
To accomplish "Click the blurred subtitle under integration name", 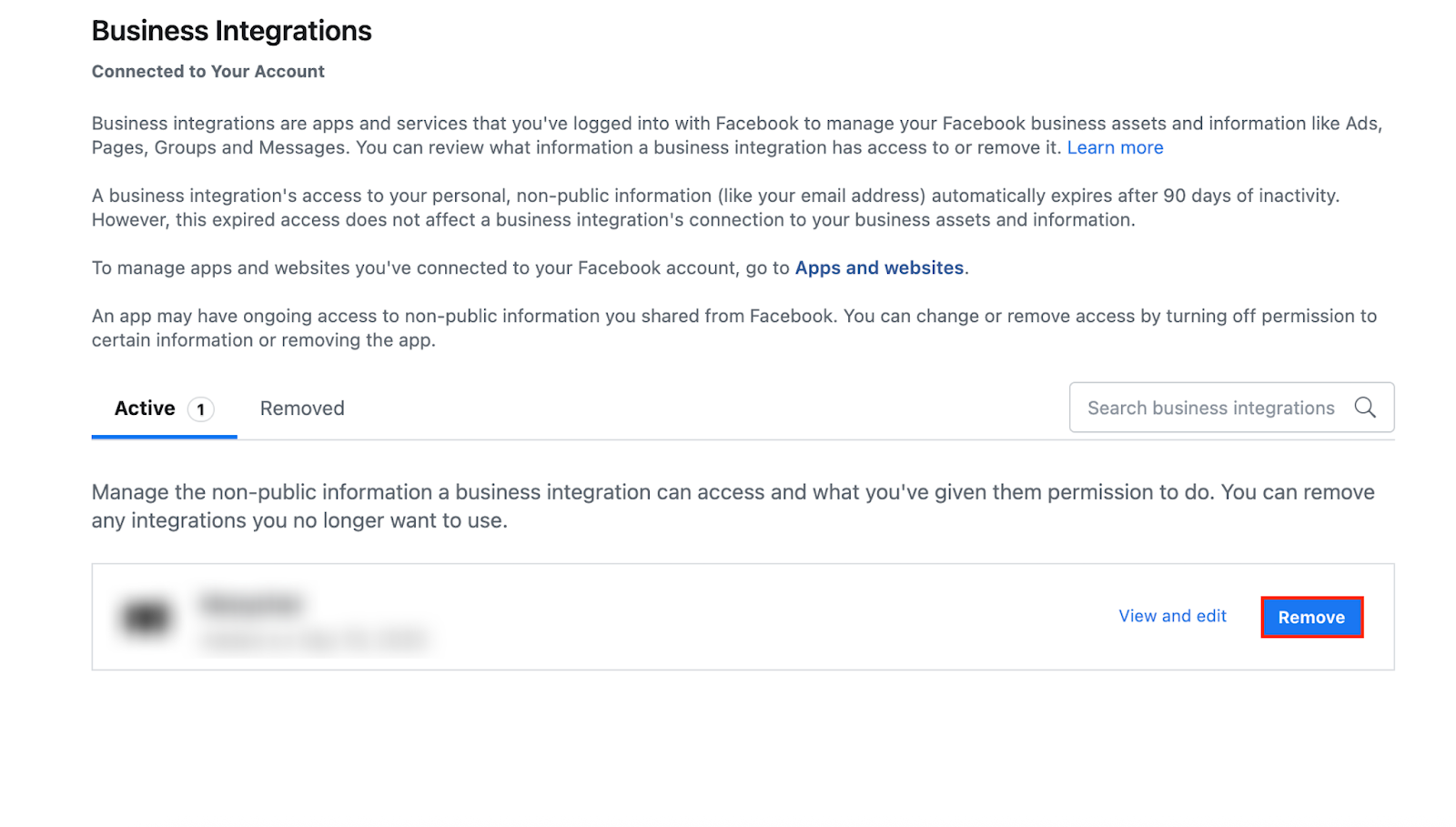I will point(314,640).
